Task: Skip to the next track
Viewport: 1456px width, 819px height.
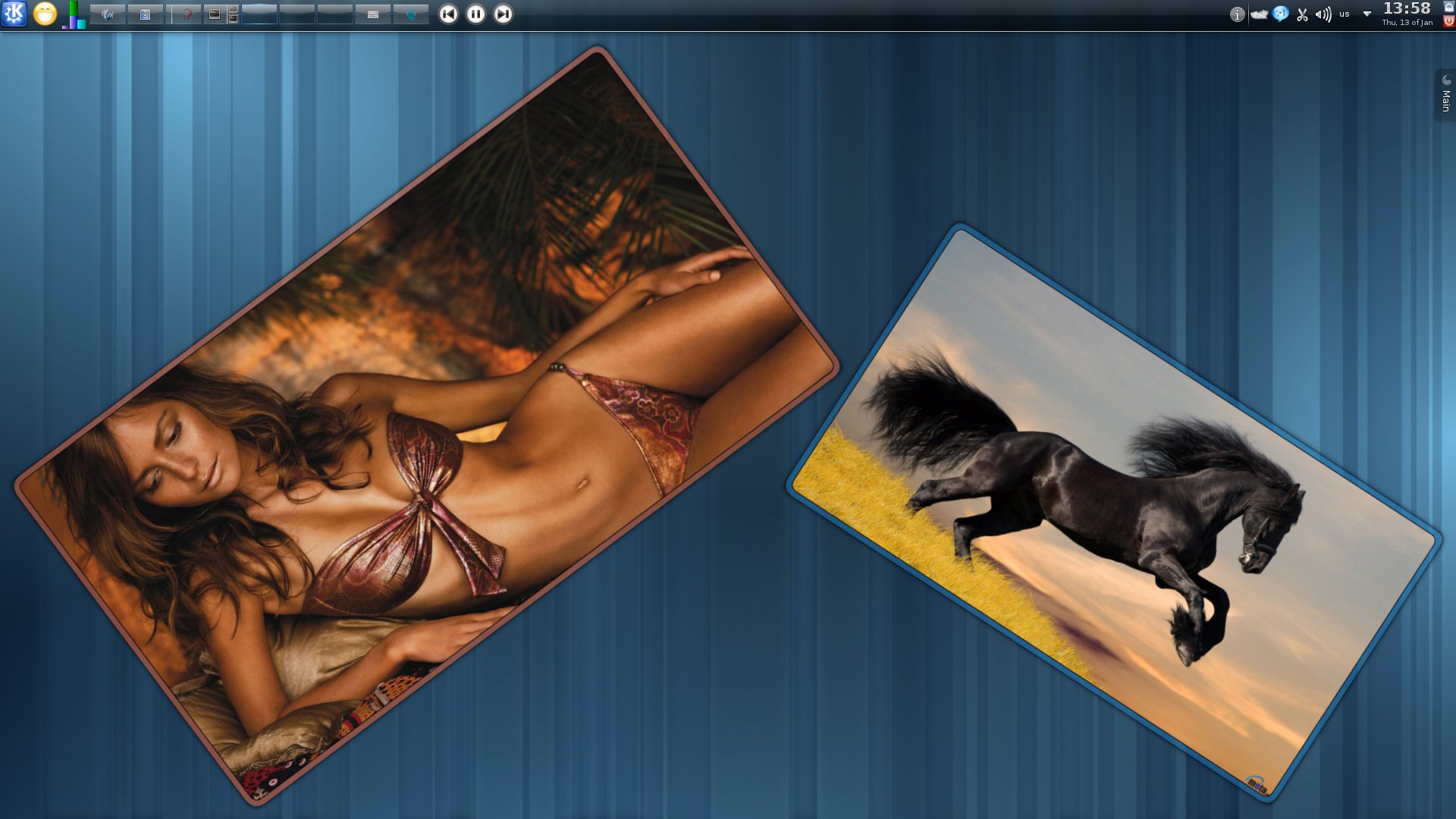Action: (x=503, y=14)
